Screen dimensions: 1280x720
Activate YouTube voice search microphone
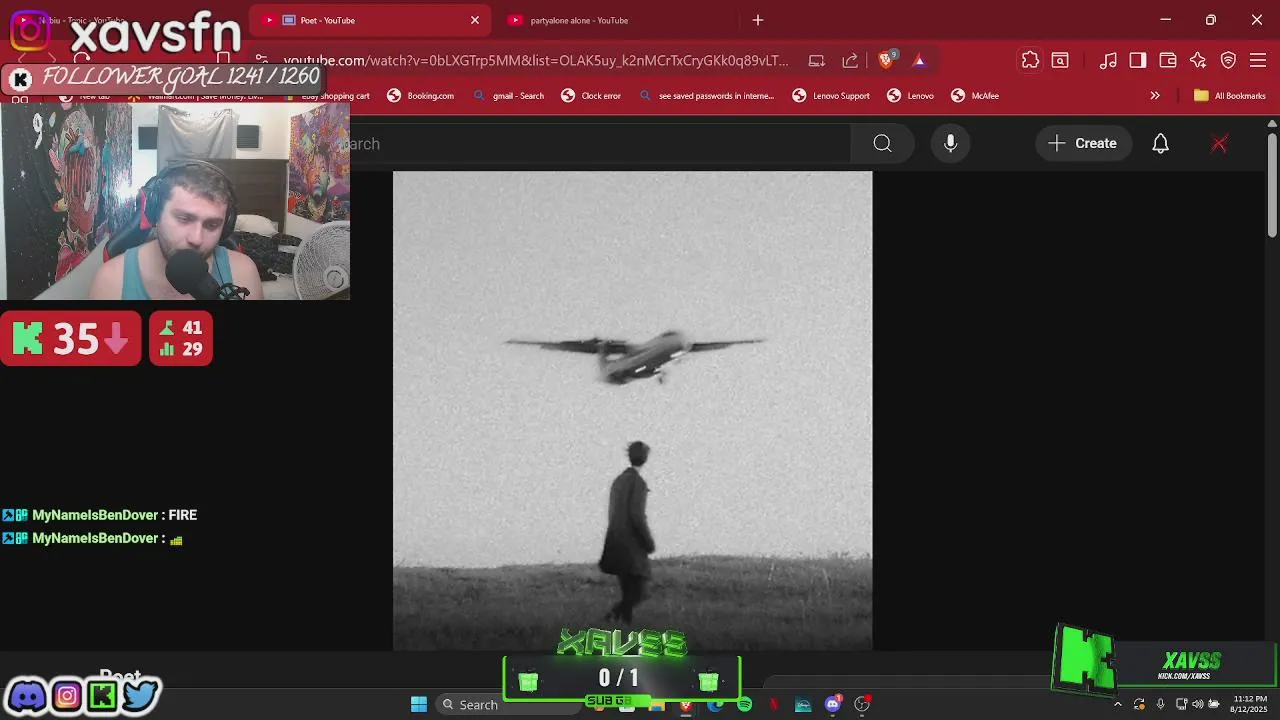point(950,143)
